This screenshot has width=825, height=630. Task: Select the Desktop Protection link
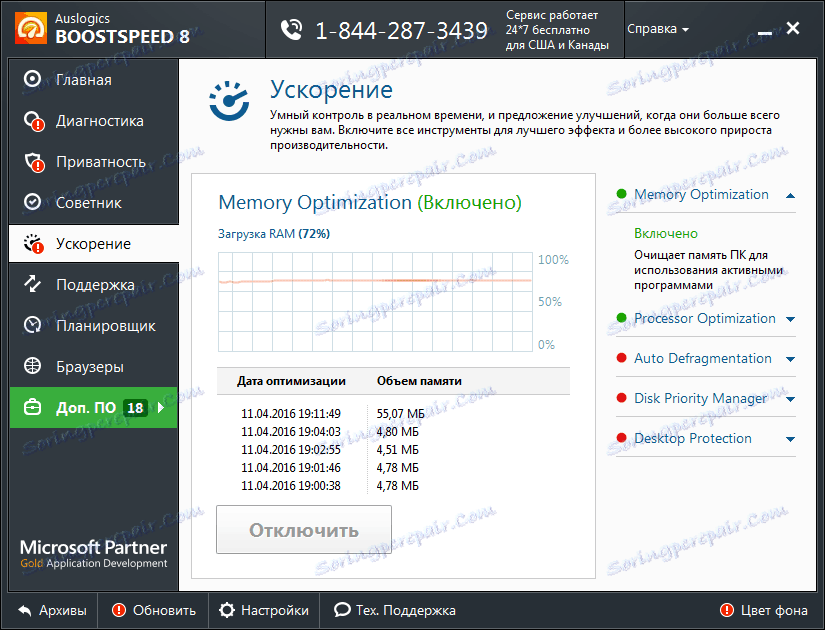[692, 438]
